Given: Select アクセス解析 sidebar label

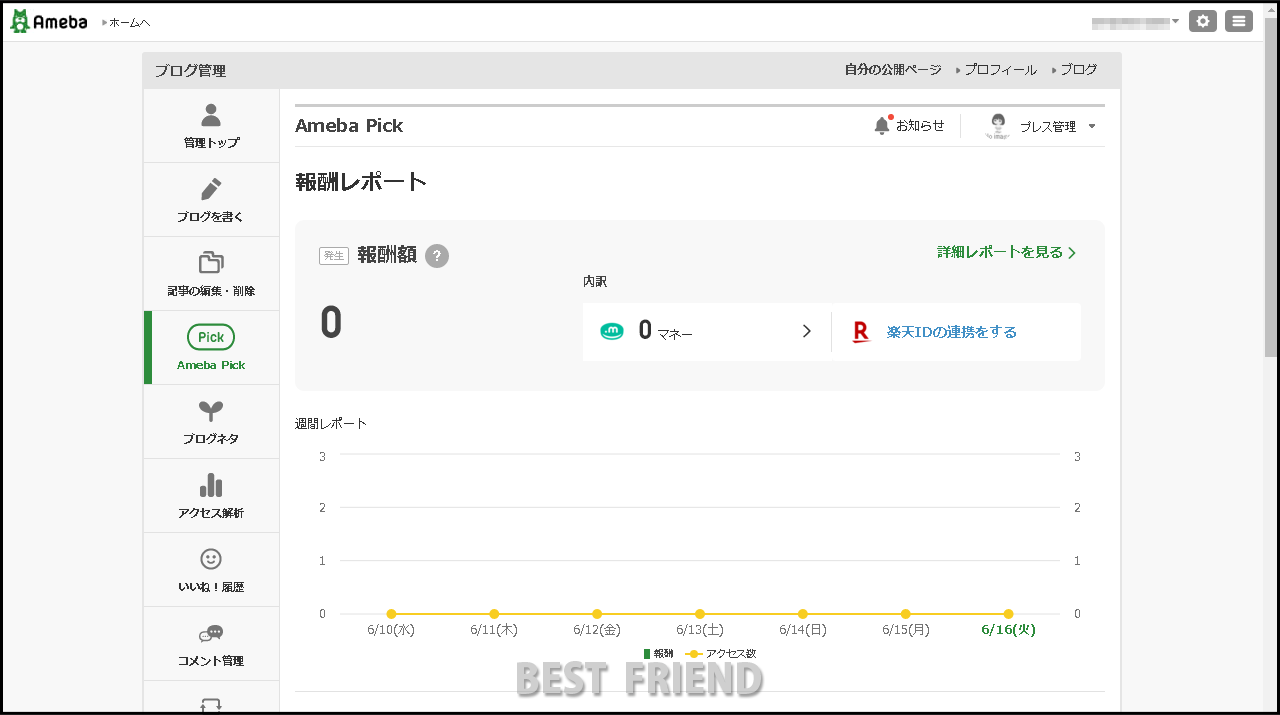Looking at the screenshot, I should coord(211,513).
